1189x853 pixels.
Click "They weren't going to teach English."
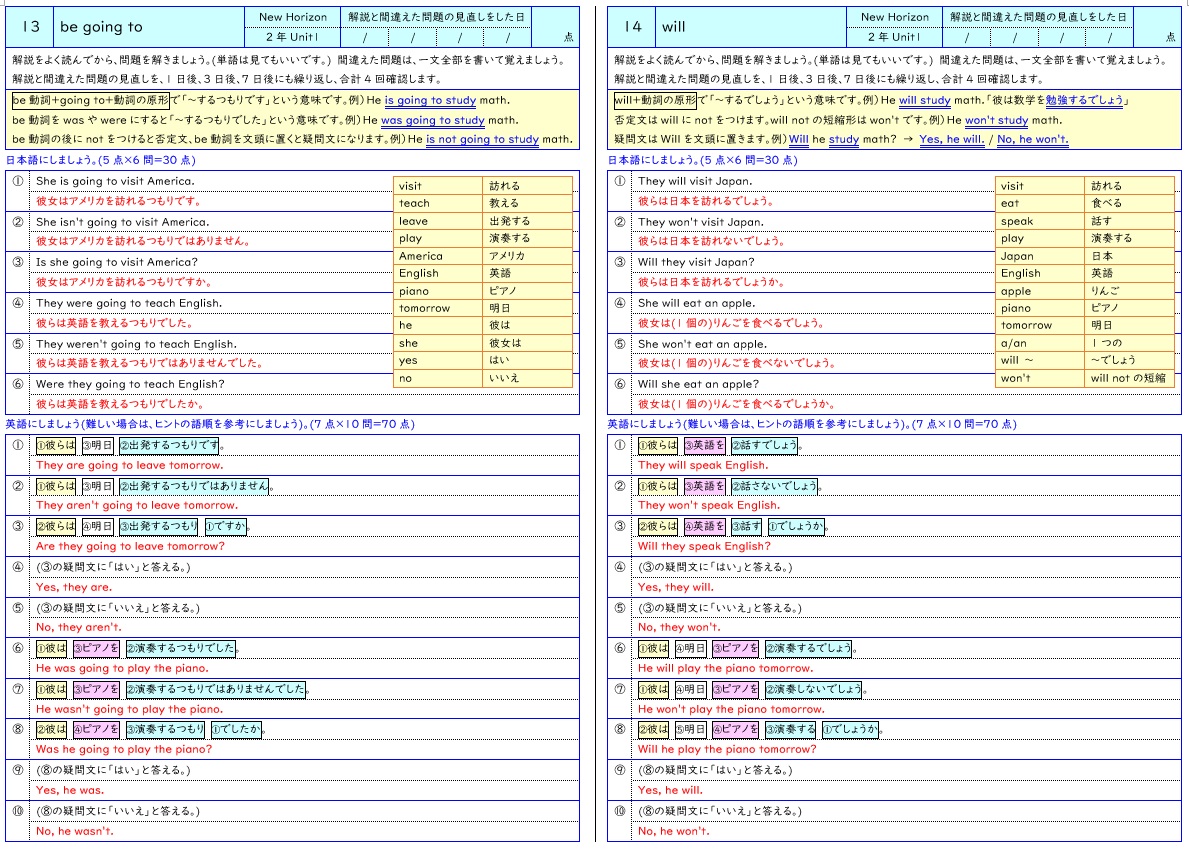(136, 344)
